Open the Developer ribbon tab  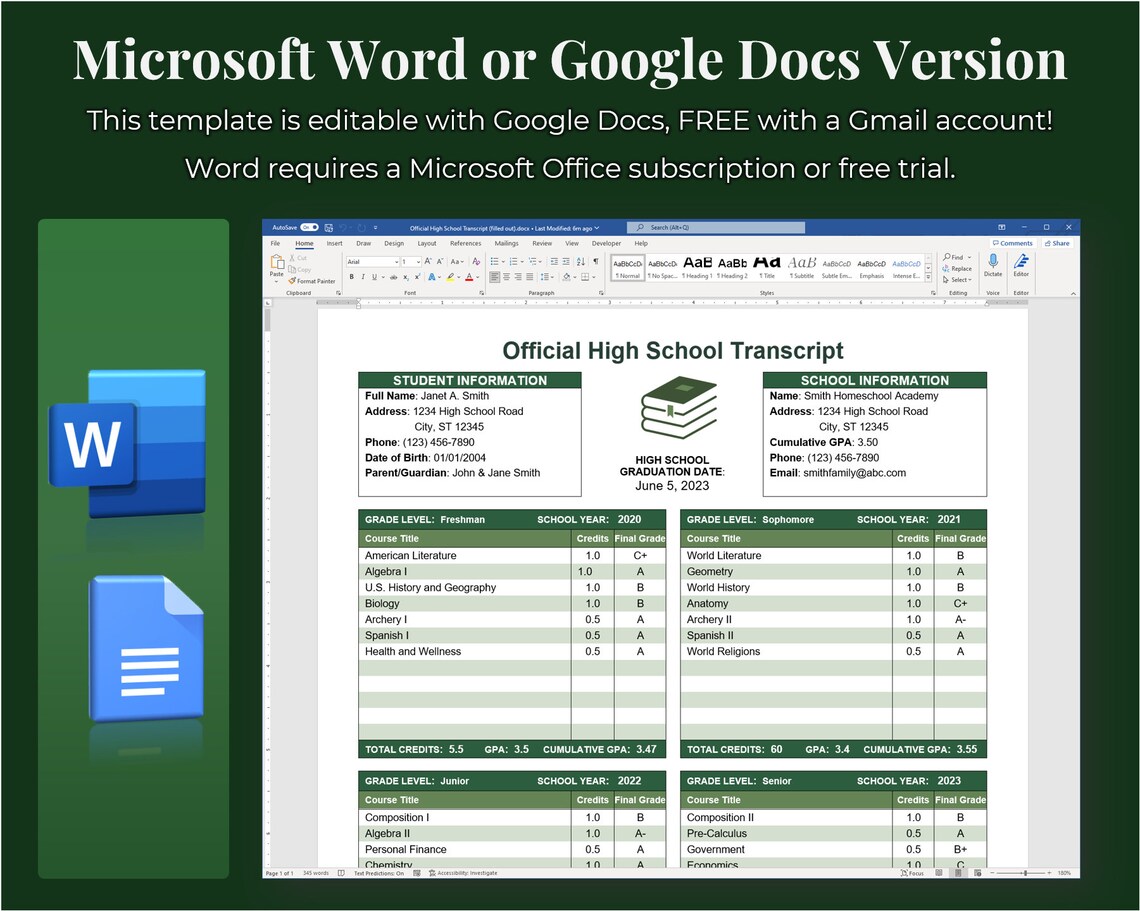(x=606, y=243)
